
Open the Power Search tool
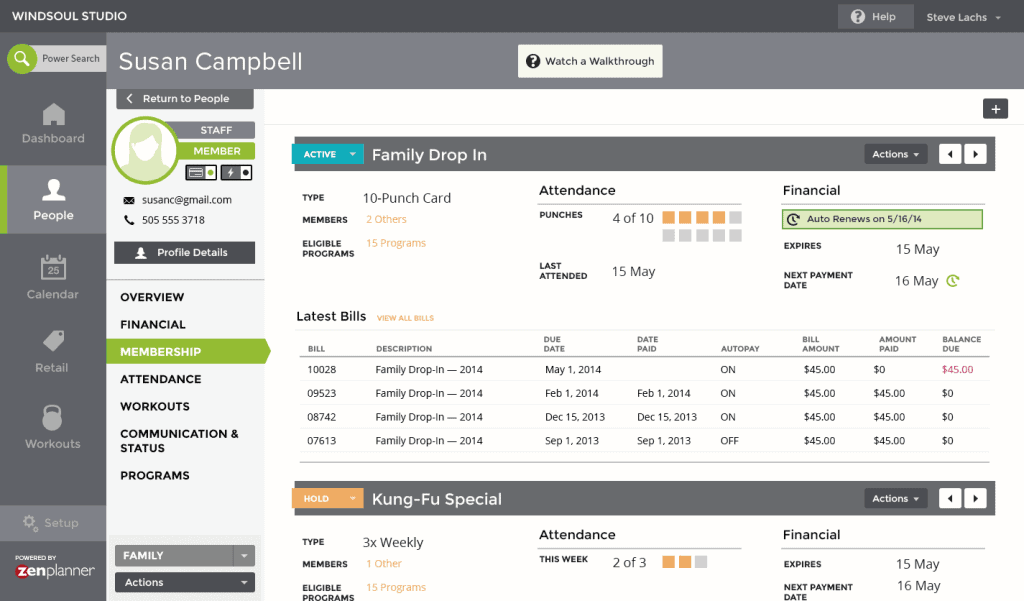pyautogui.click(x=55, y=58)
